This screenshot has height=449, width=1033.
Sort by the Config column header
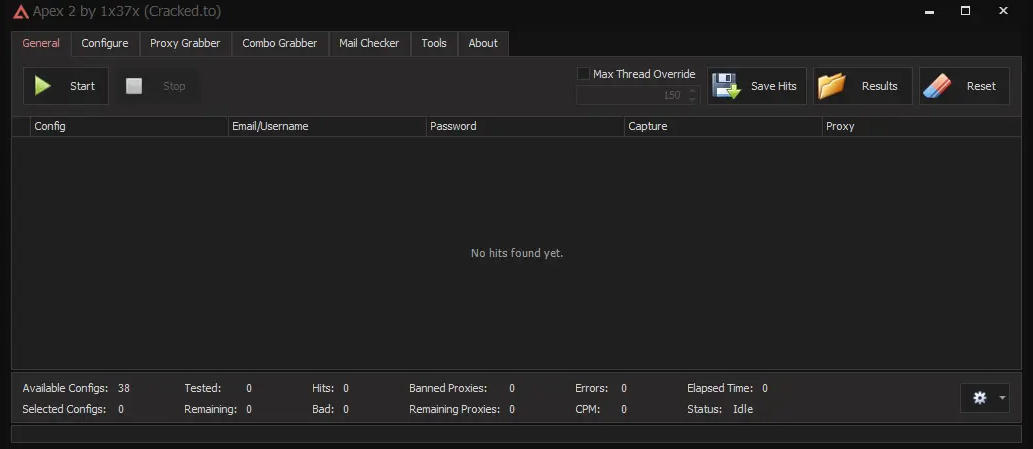[x=129, y=126]
